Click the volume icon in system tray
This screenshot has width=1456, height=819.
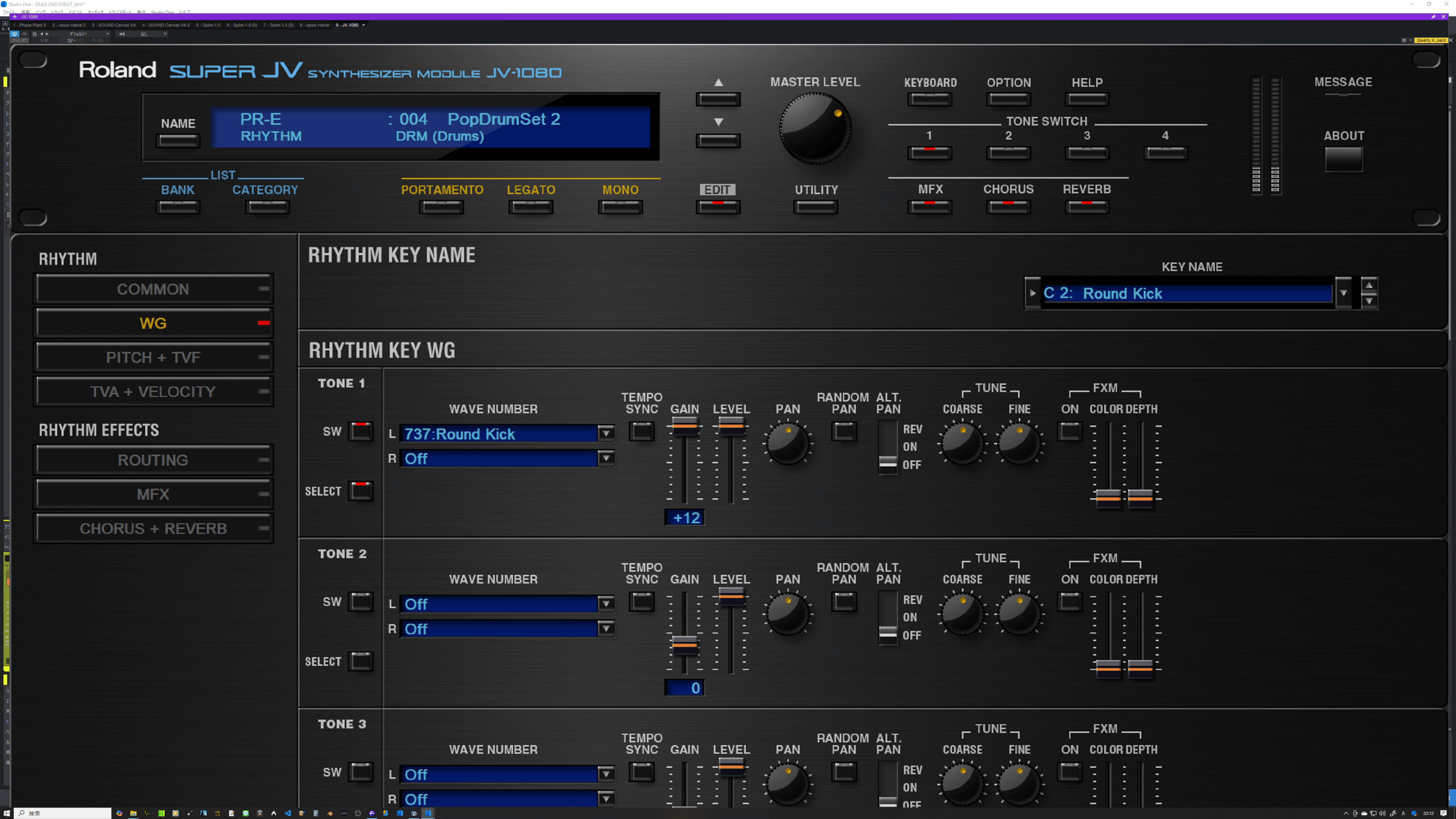(x=1382, y=813)
